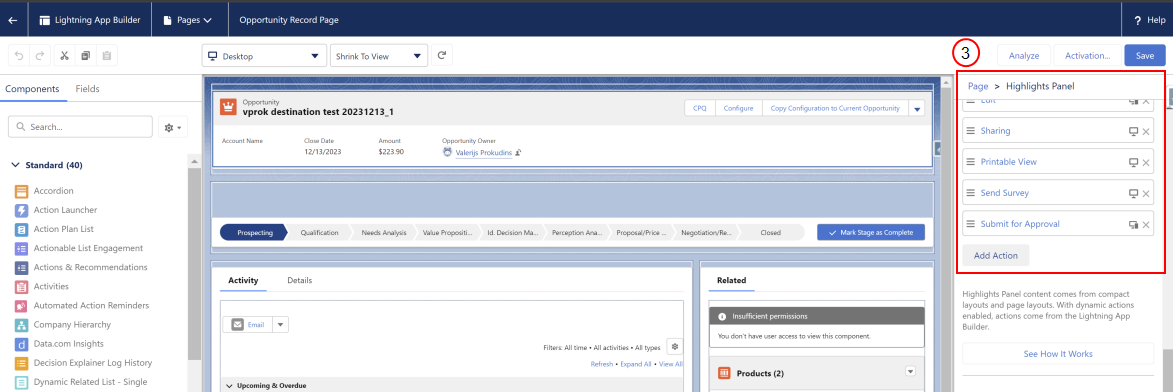Image resolution: width=1173 pixels, height=392 pixels.
Task: Switch to the Components tab
Action: (x=32, y=88)
